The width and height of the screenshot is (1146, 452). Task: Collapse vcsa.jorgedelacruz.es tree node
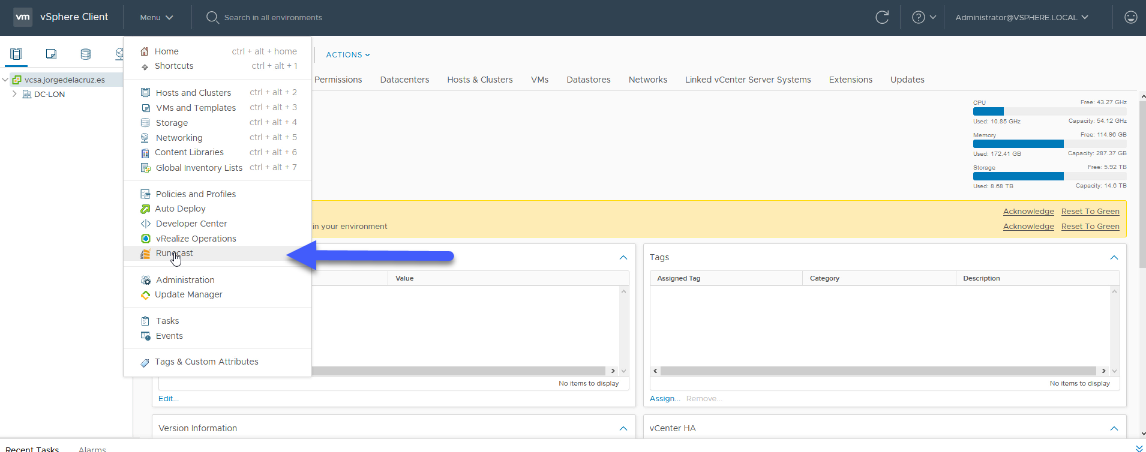click(6, 80)
